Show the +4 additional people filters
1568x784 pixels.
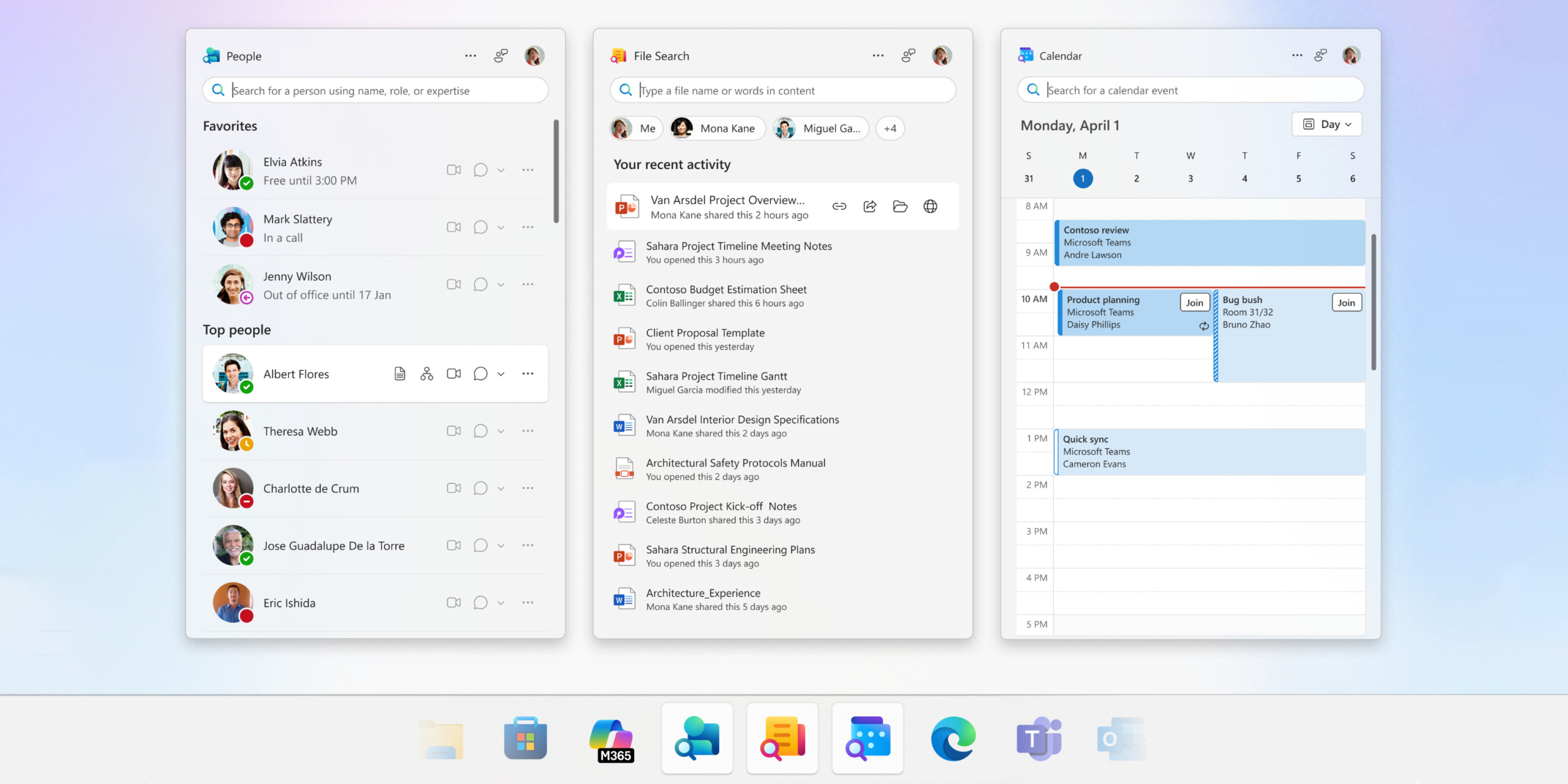[x=890, y=128]
